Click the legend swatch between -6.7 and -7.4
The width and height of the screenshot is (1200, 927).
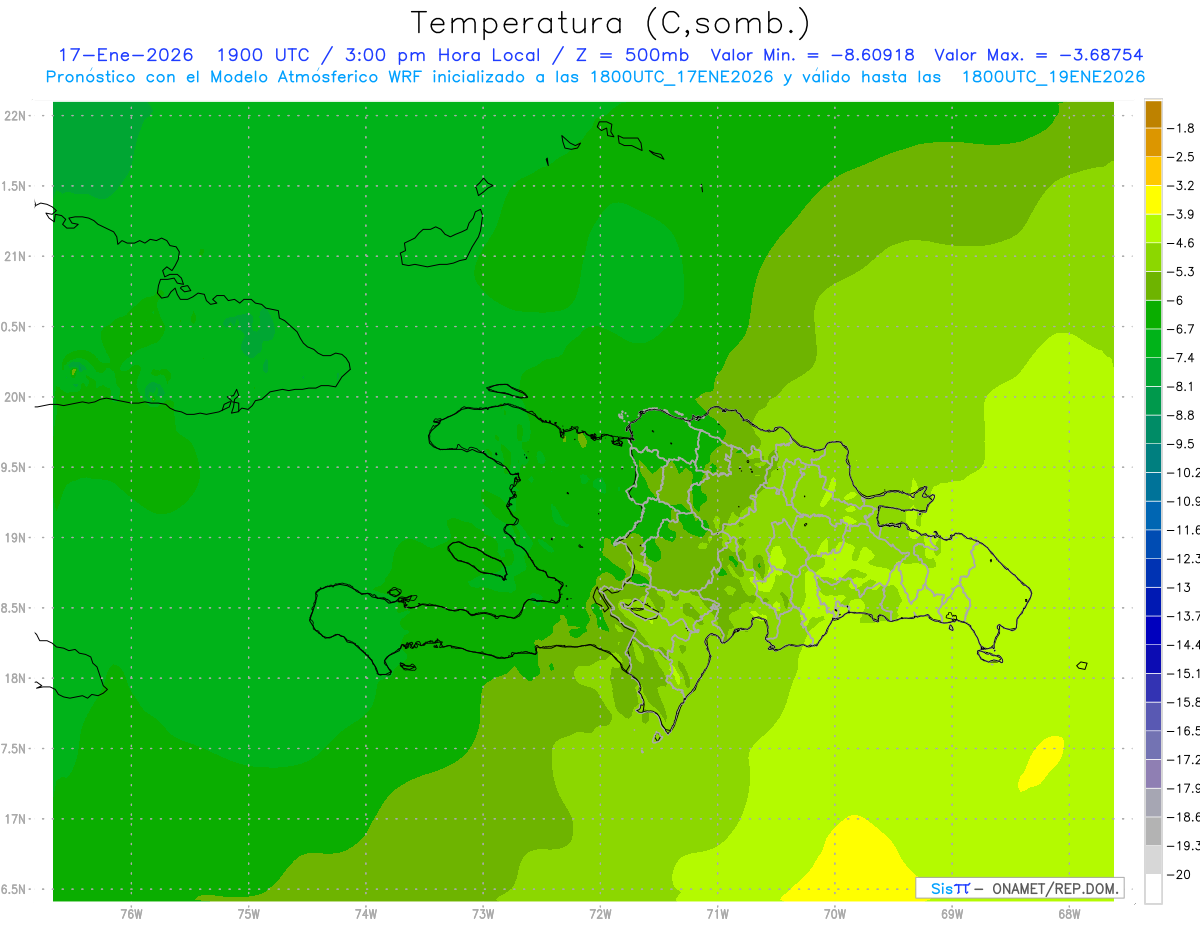1153,343
